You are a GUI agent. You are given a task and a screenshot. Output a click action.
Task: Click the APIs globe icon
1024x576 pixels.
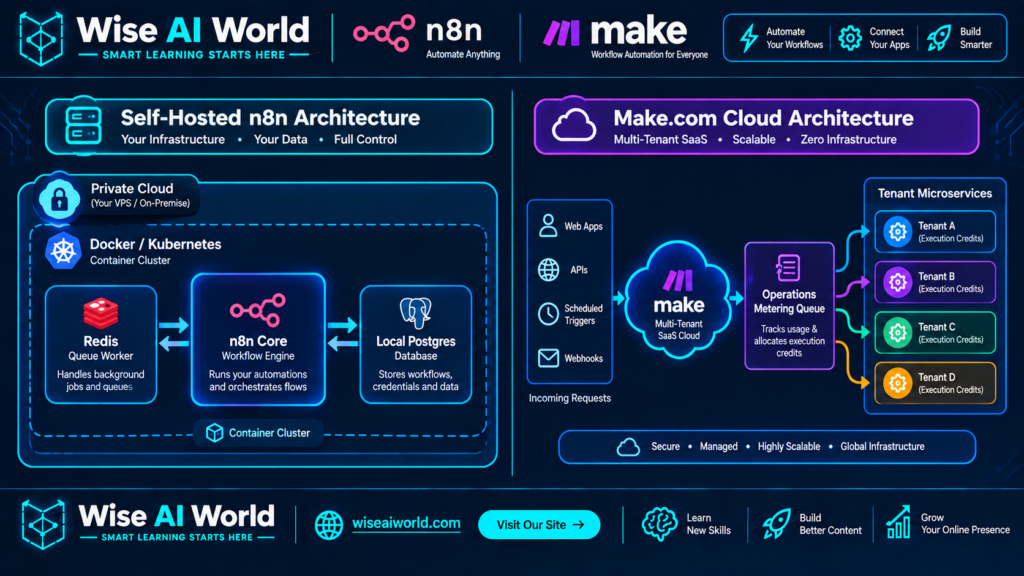click(x=549, y=270)
